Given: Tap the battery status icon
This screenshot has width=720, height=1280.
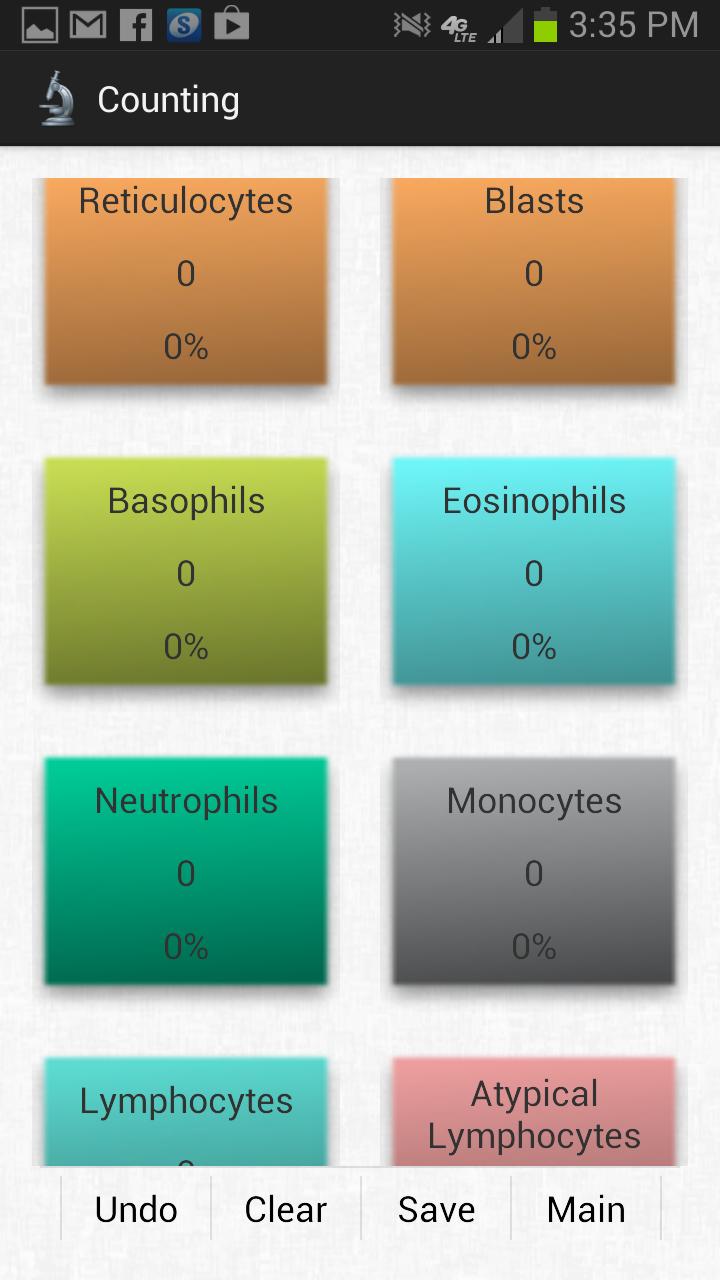Looking at the screenshot, I should [x=545, y=24].
